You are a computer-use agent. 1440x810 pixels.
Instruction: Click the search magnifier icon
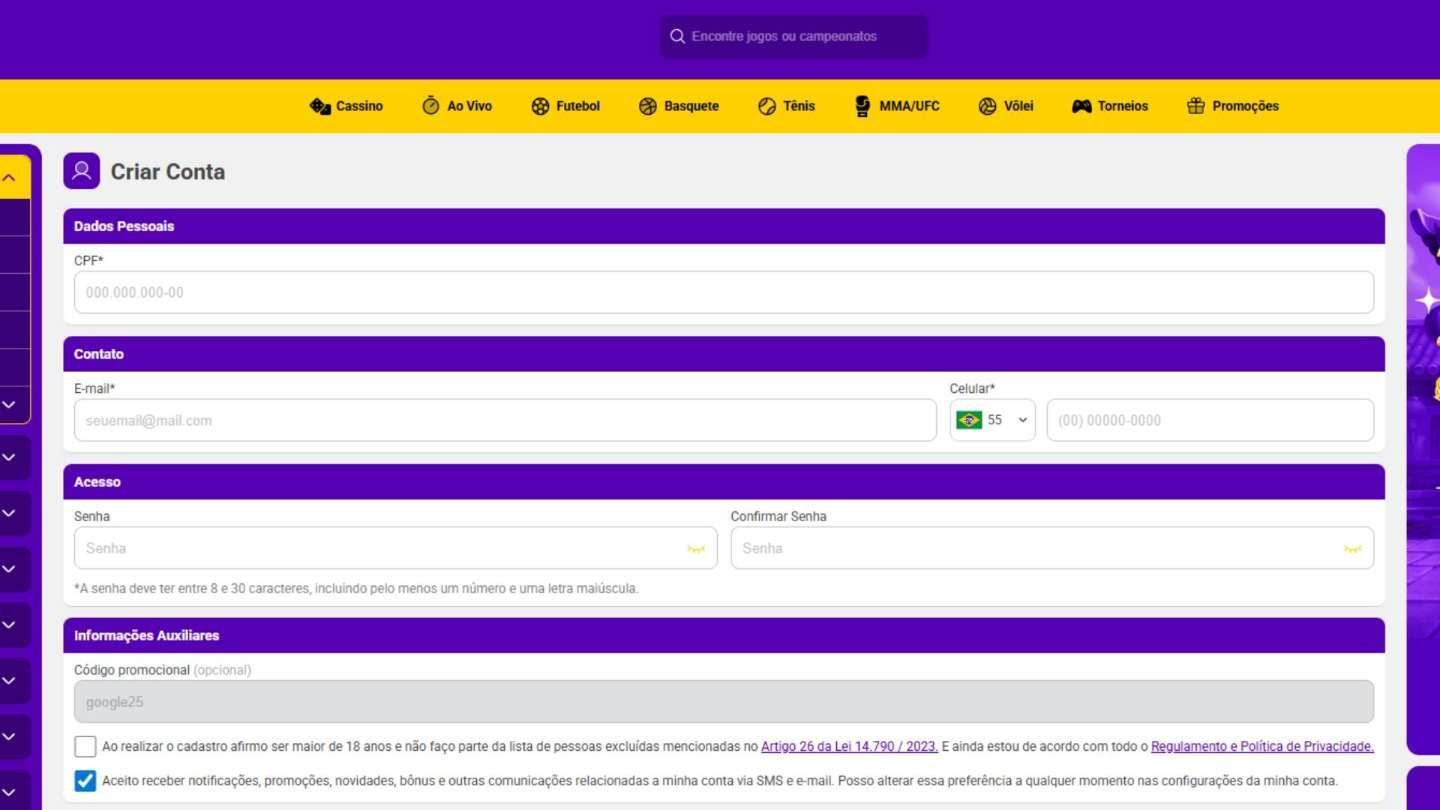pos(678,36)
